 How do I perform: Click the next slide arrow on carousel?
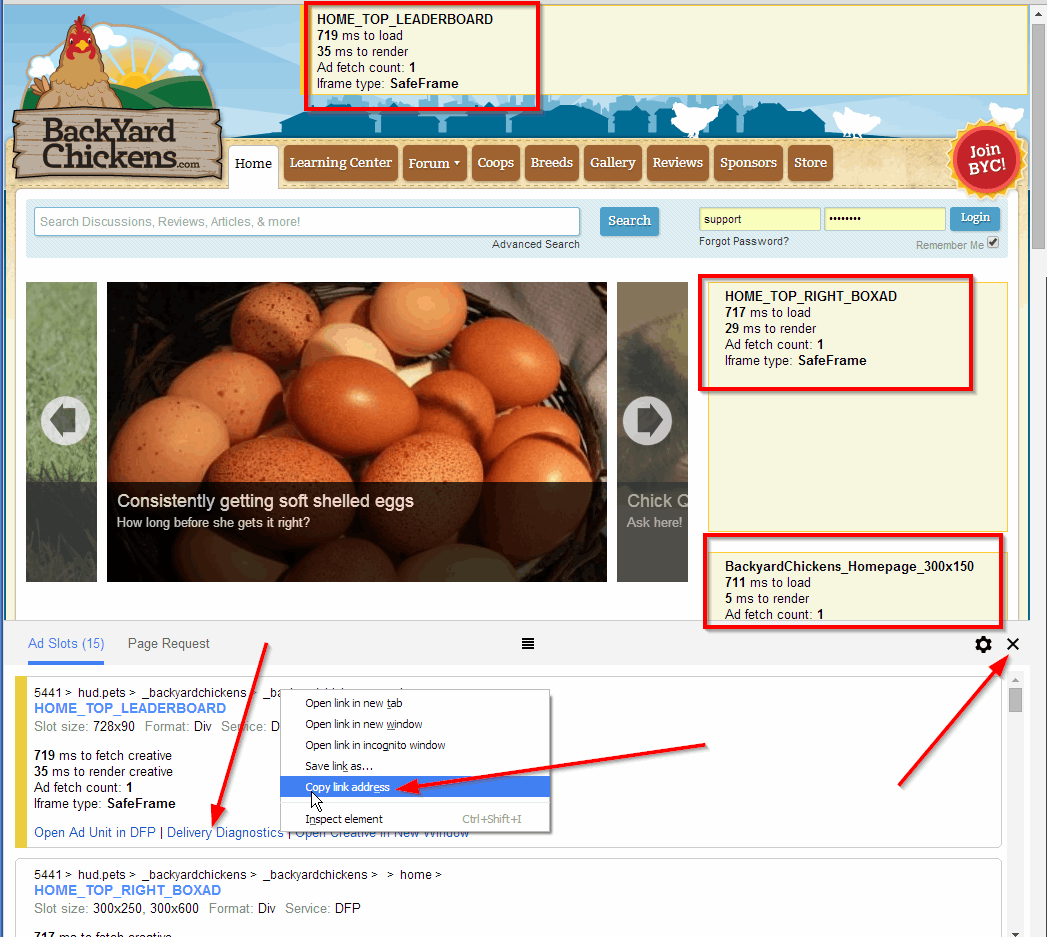click(x=648, y=422)
